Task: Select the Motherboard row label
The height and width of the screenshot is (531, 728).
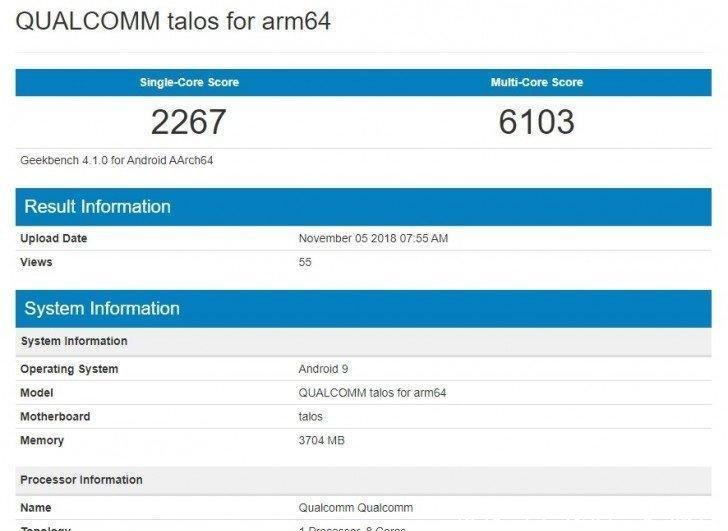Action: [55, 416]
